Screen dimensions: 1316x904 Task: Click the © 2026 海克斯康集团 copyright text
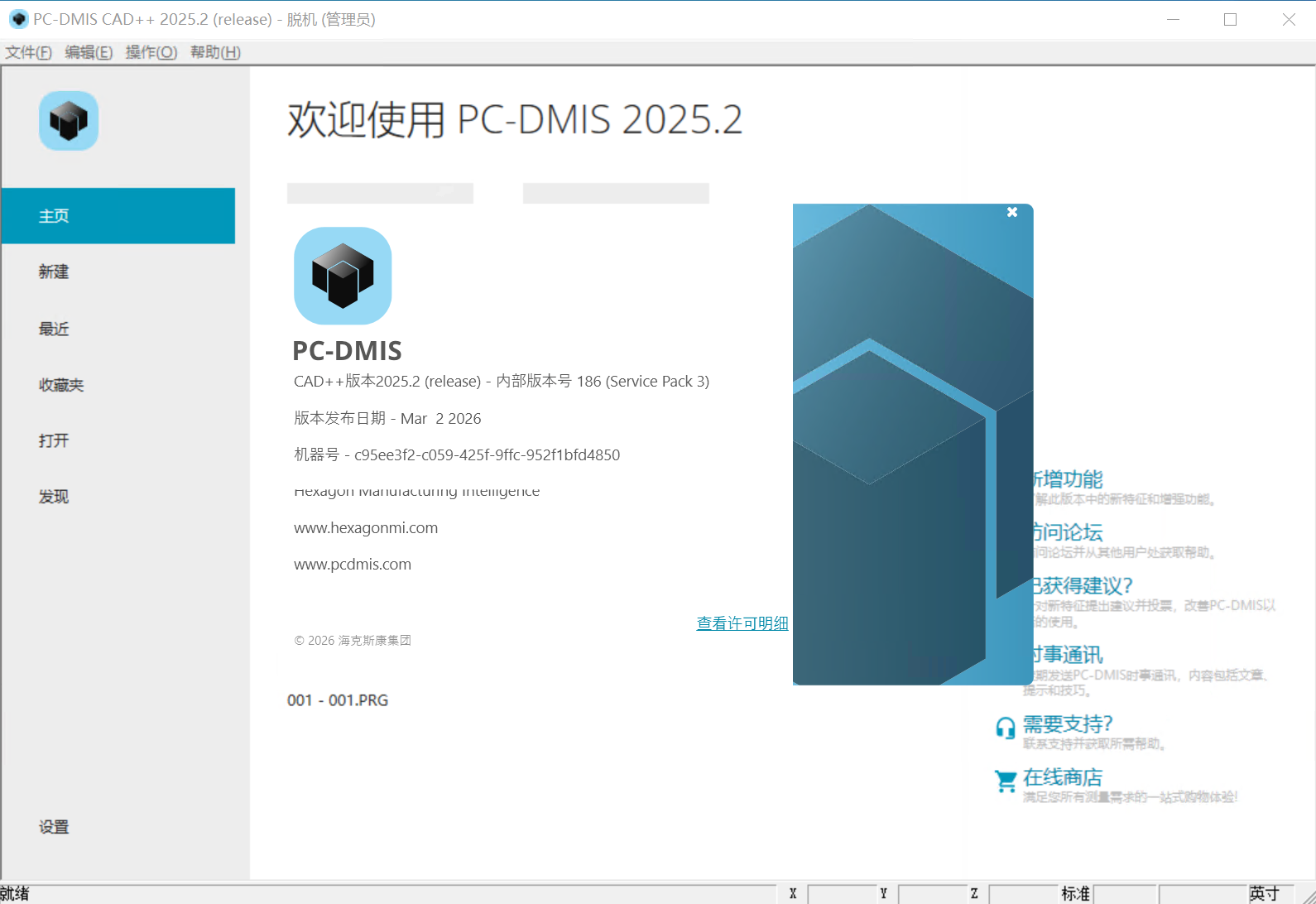click(353, 641)
